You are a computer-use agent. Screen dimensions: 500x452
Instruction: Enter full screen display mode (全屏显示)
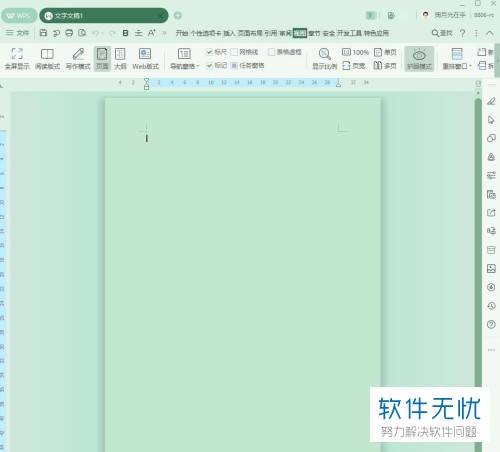(17, 58)
